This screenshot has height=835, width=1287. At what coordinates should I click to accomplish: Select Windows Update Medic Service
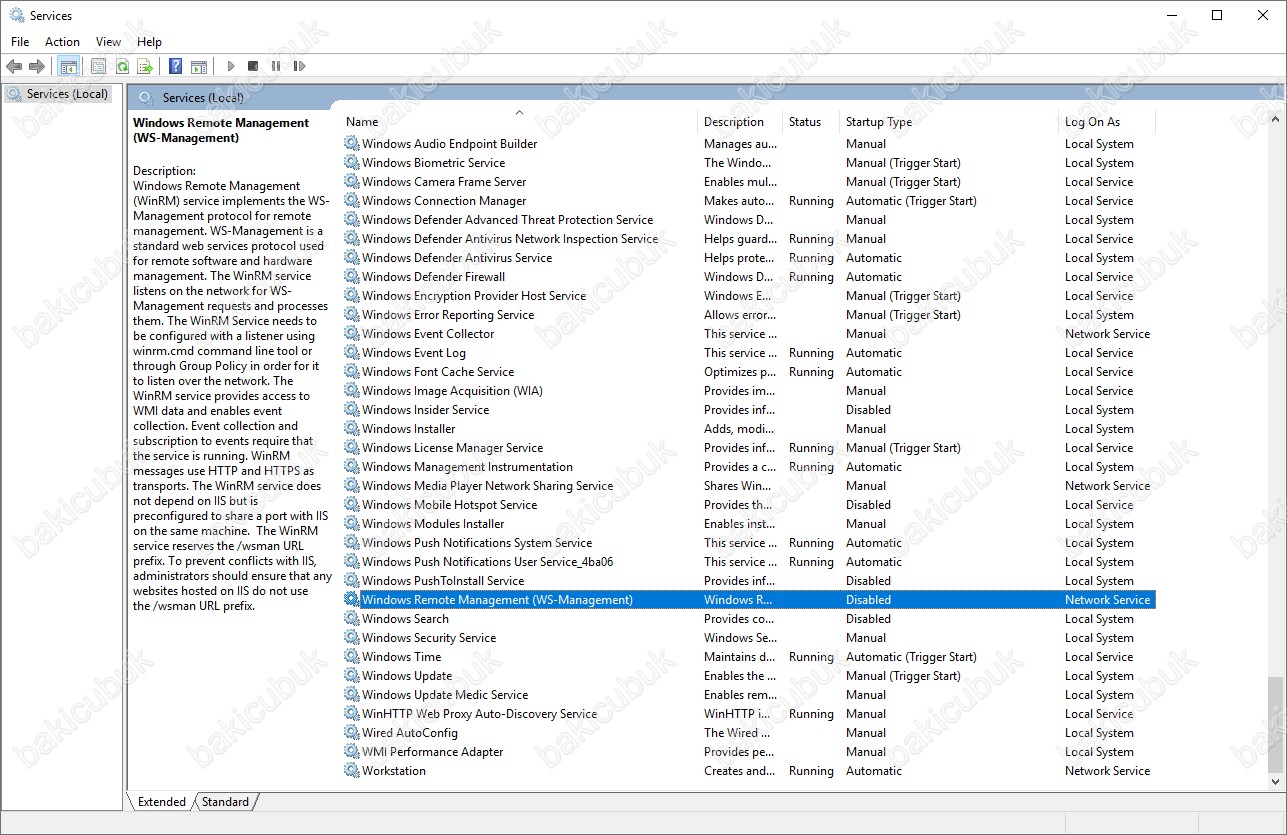coord(749,695)
